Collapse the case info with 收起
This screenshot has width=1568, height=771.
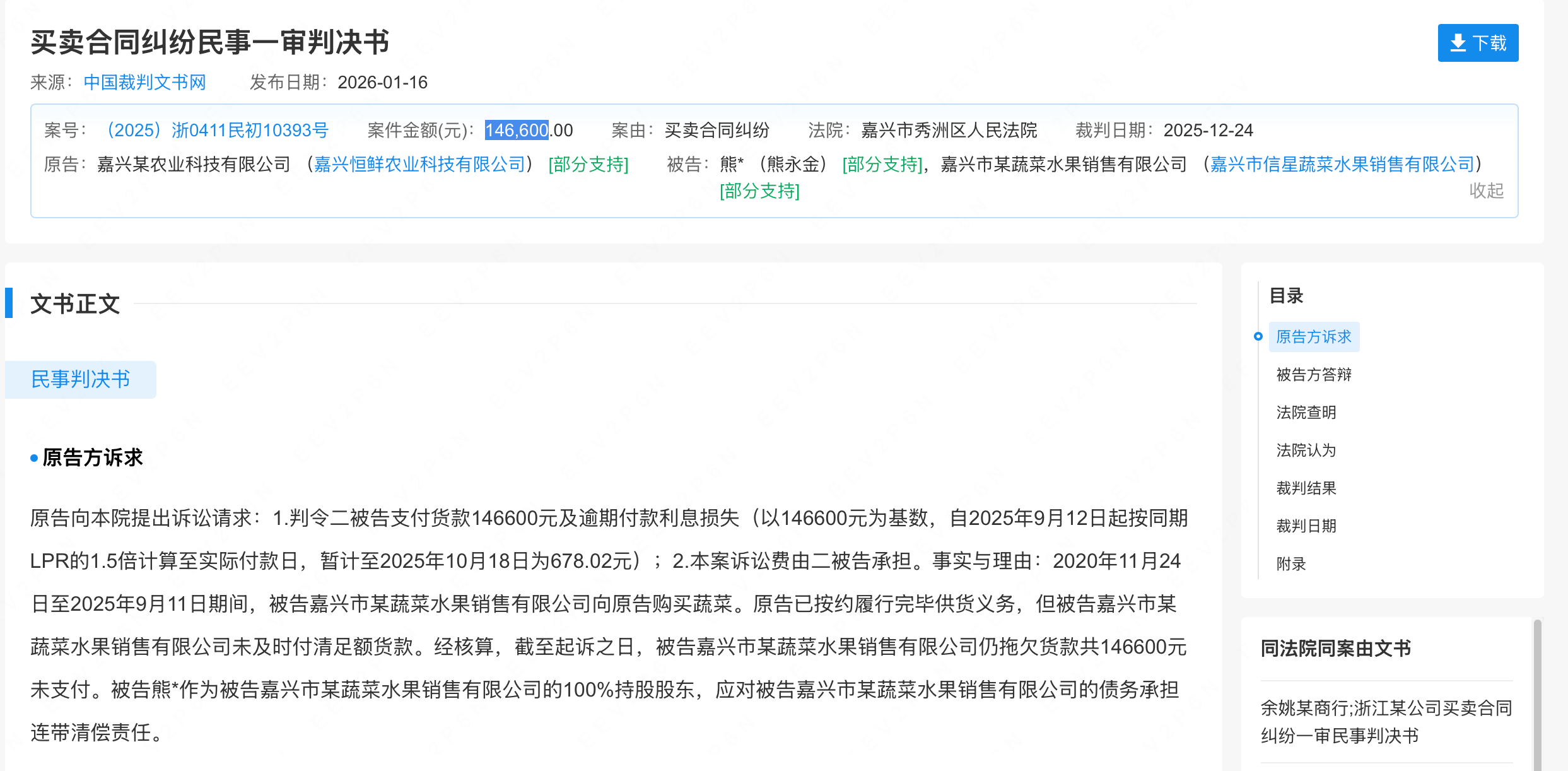click(x=1486, y=191)
